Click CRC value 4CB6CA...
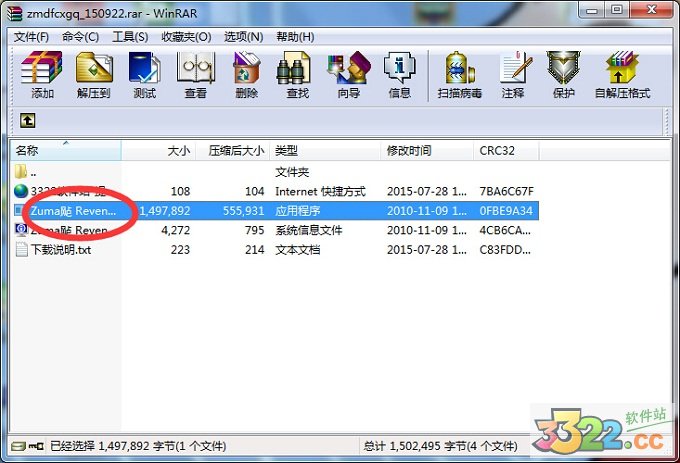The height and width of the screenshot is (463, 680). pyautogui.click(x=505, y=230)
